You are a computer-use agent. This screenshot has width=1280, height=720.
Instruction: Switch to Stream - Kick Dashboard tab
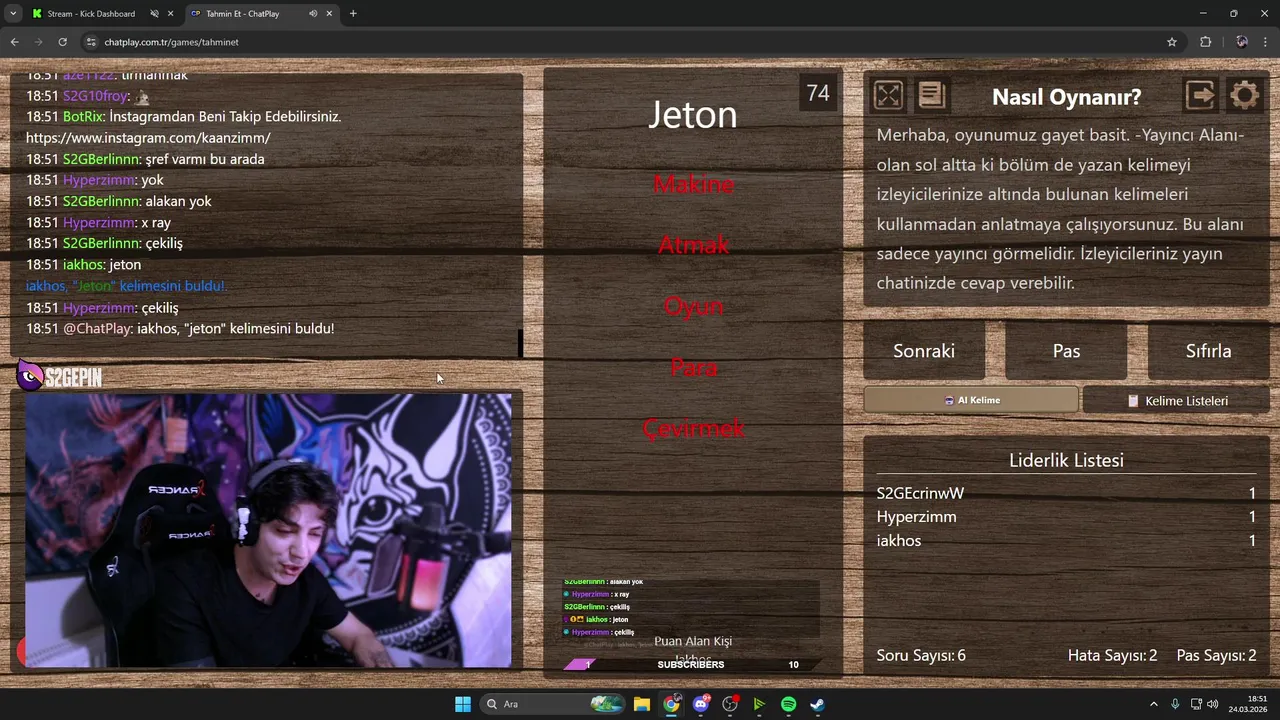[x=91, y=14]
